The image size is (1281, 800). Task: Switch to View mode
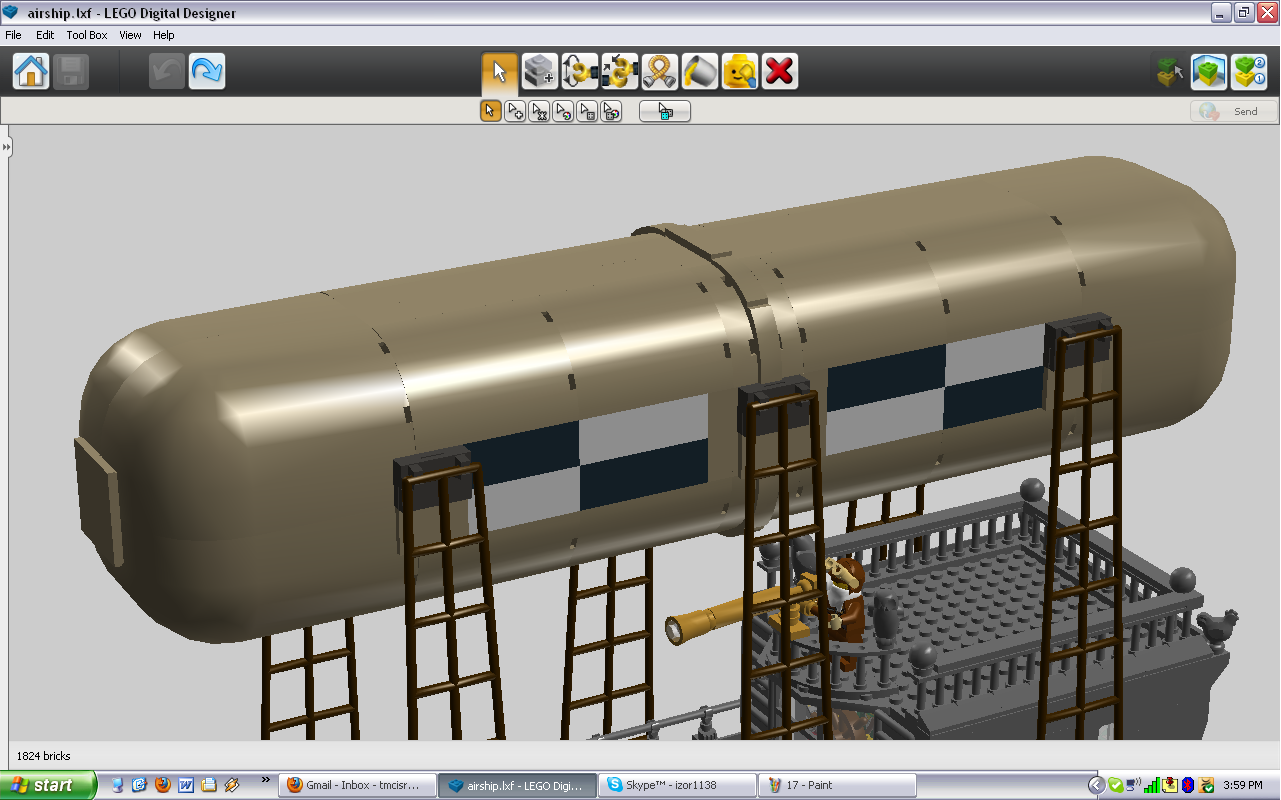1209,72
